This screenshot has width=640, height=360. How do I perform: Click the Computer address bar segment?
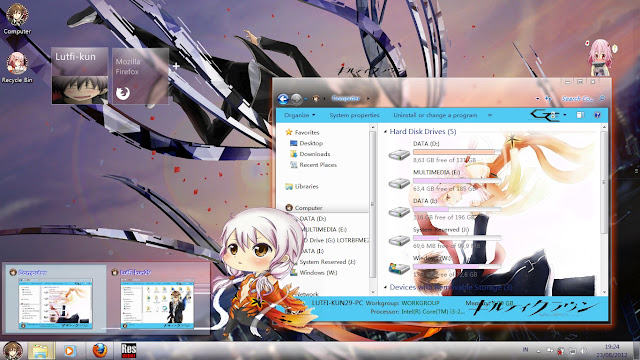pos(346,98)
